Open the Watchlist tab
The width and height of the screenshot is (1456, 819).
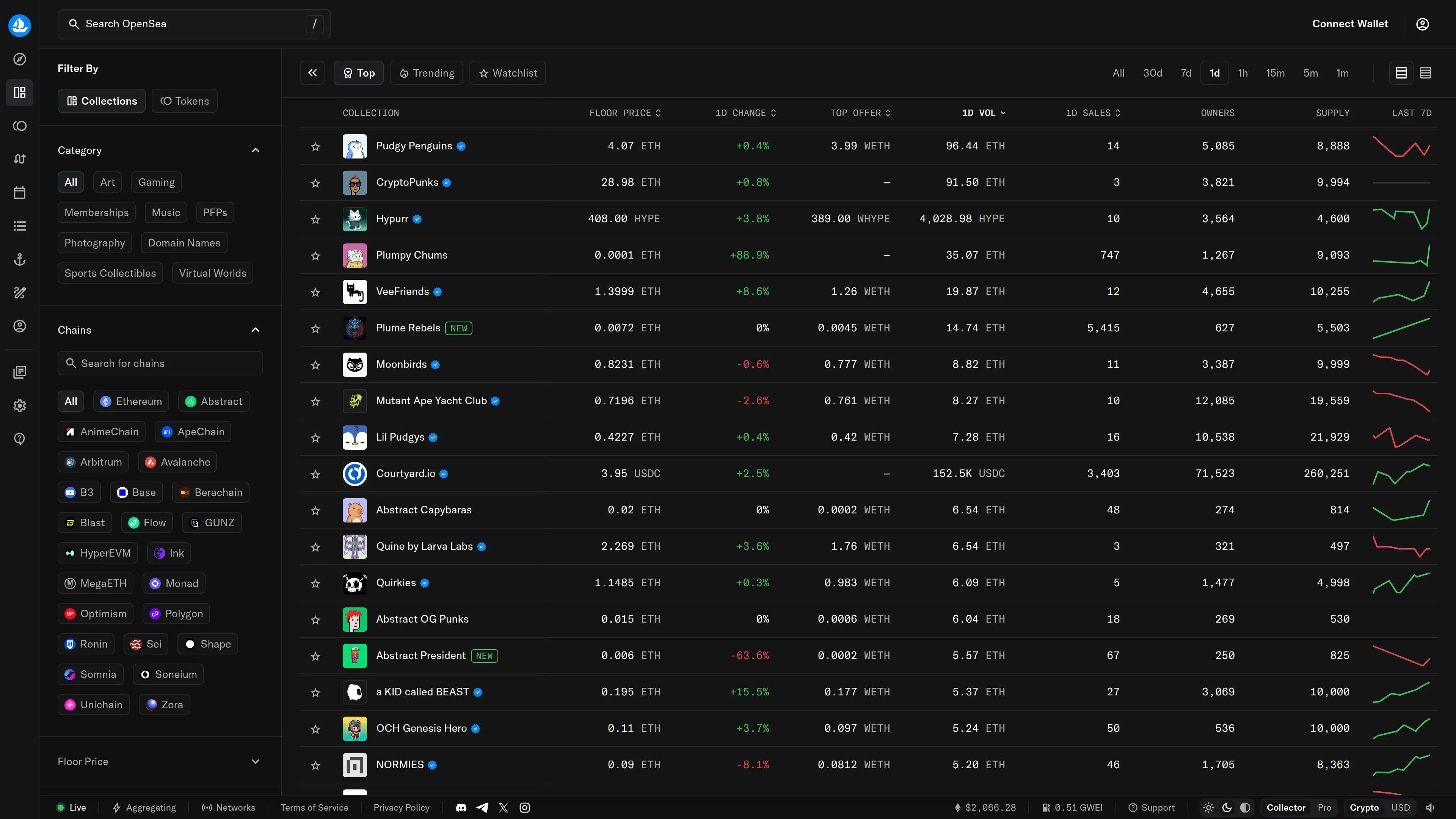[x=507, y=72]
